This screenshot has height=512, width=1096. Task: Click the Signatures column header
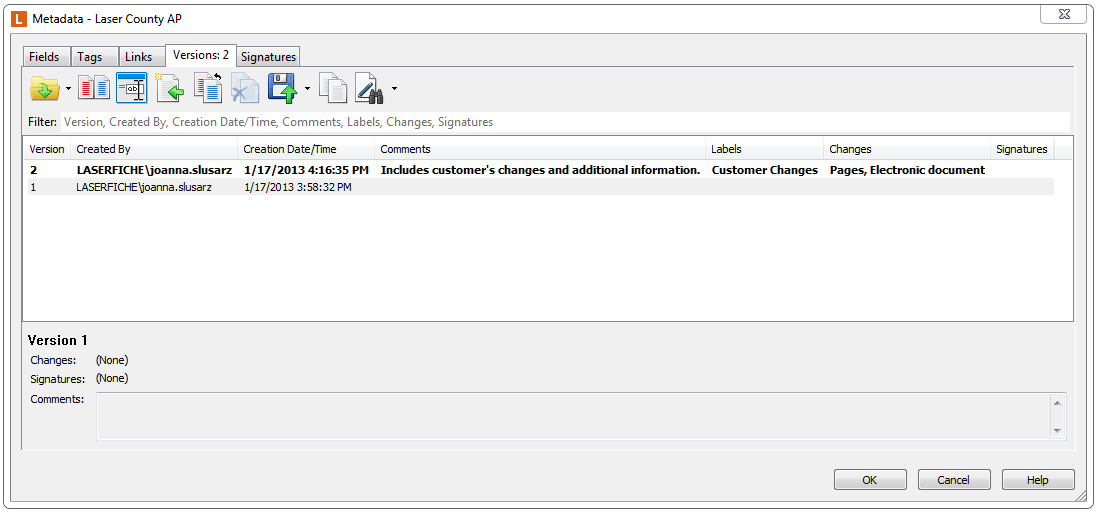1022,149
